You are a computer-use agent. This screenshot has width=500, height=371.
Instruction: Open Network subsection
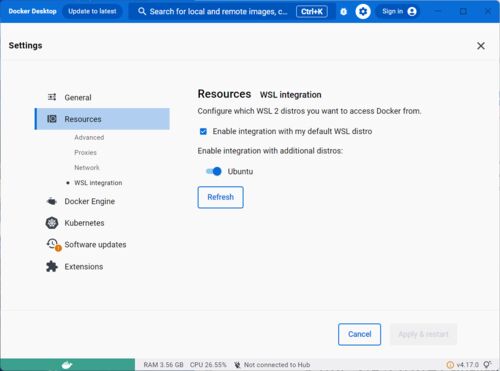tap(87, 167)
